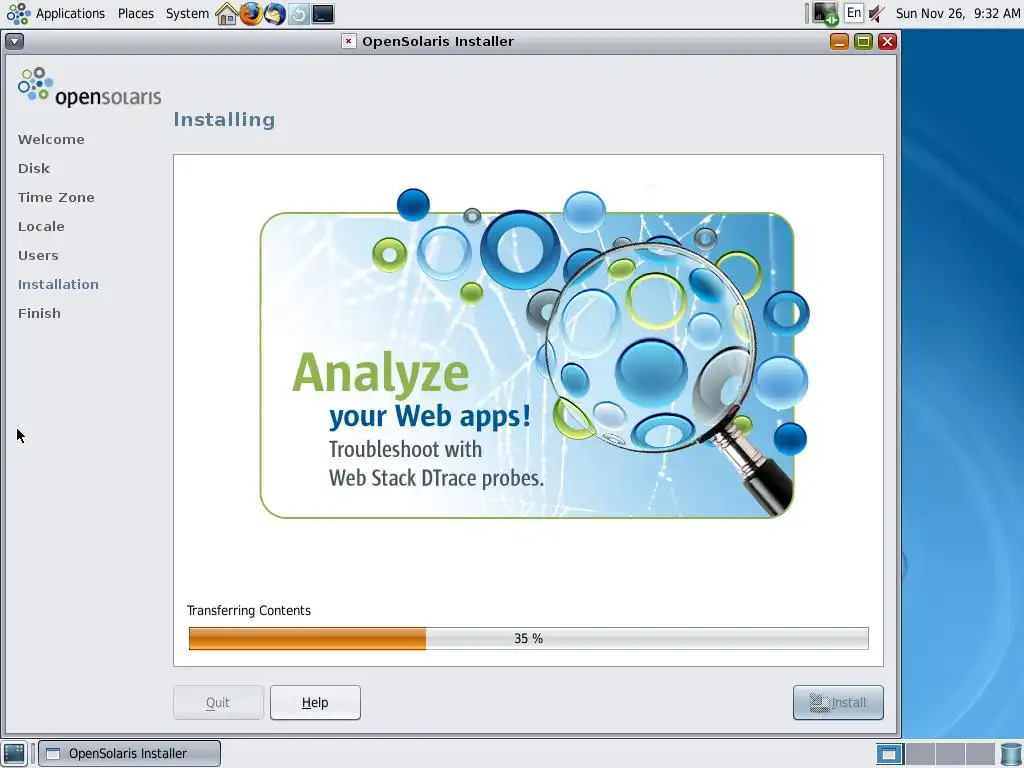Screen dimensions: 1024x768
Task: Select the Time Zone step in sidebar
Action: pos(56,197)
